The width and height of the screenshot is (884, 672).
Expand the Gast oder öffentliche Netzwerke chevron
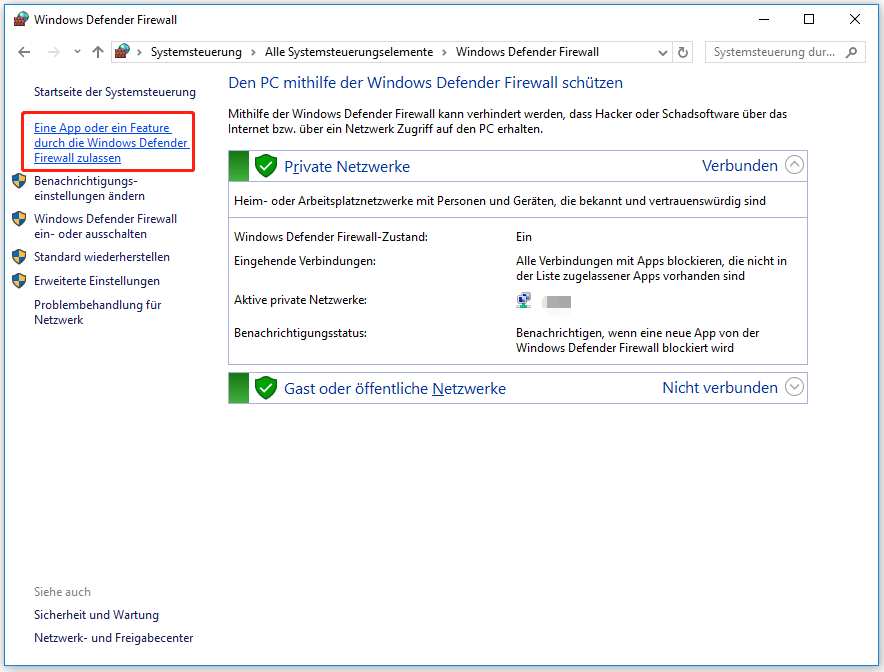click(794, 387)
